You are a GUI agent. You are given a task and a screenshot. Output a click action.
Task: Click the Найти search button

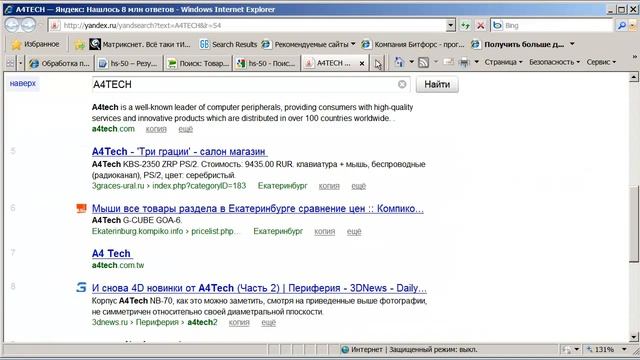click(437, 84)
